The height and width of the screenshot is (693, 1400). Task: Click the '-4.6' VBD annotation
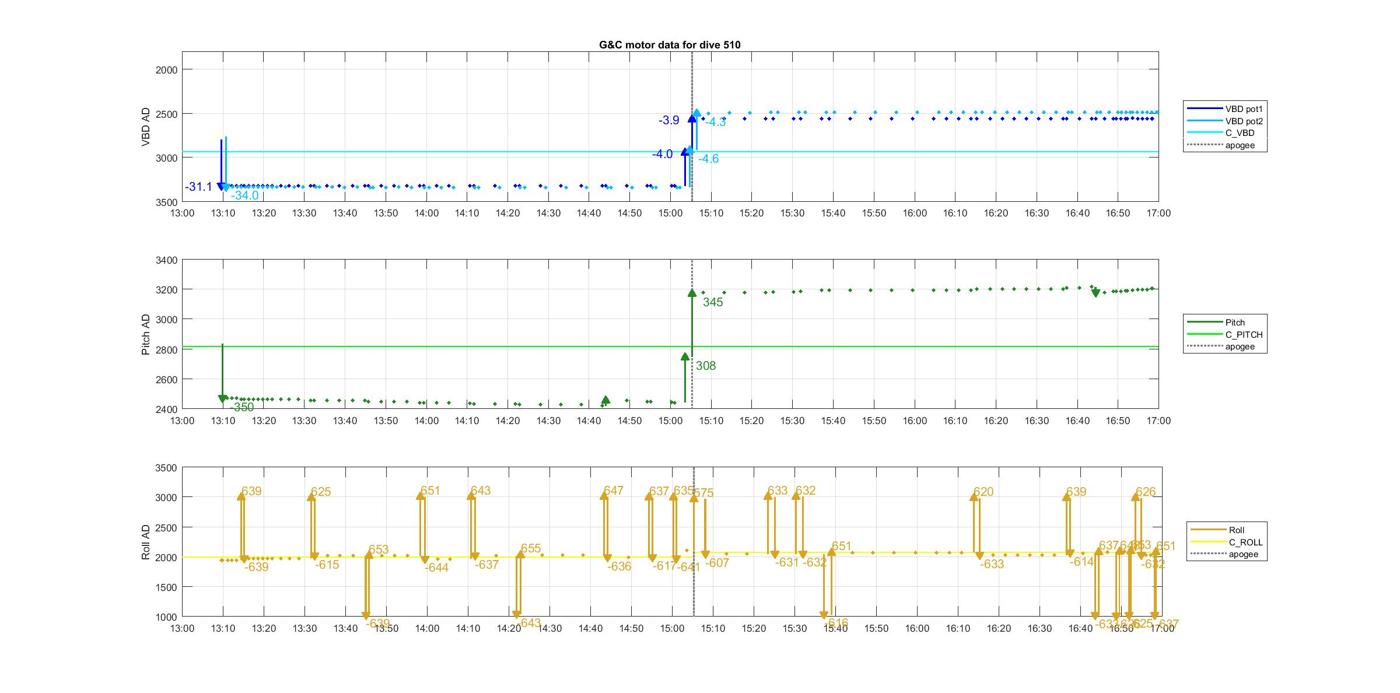708,159
